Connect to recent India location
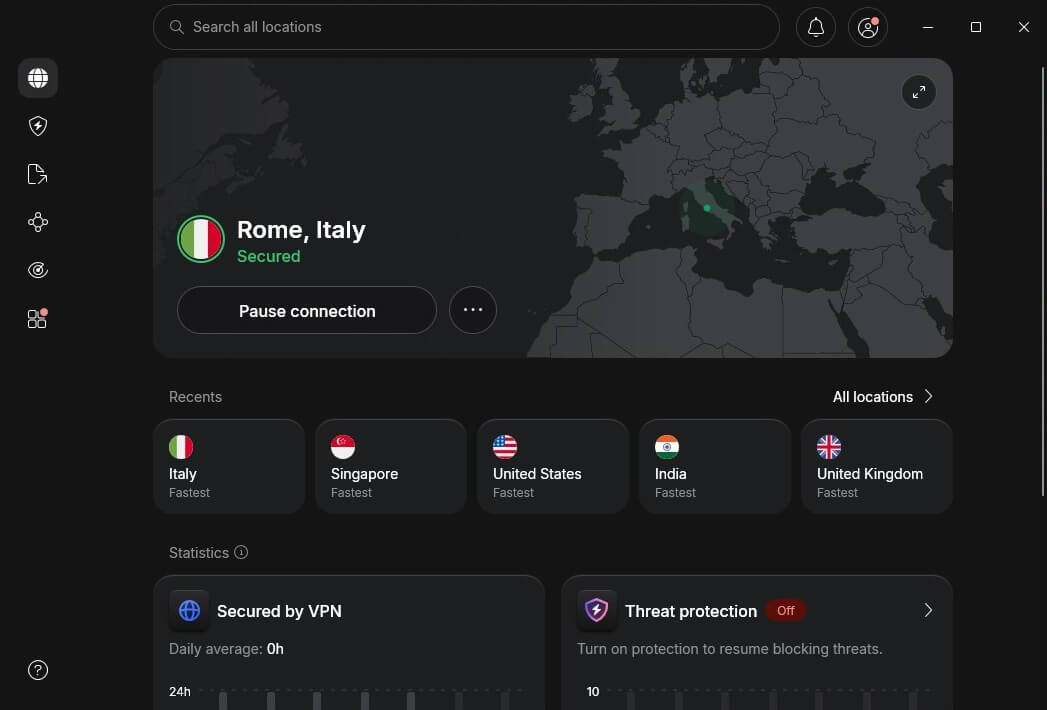 pos(714,466)
